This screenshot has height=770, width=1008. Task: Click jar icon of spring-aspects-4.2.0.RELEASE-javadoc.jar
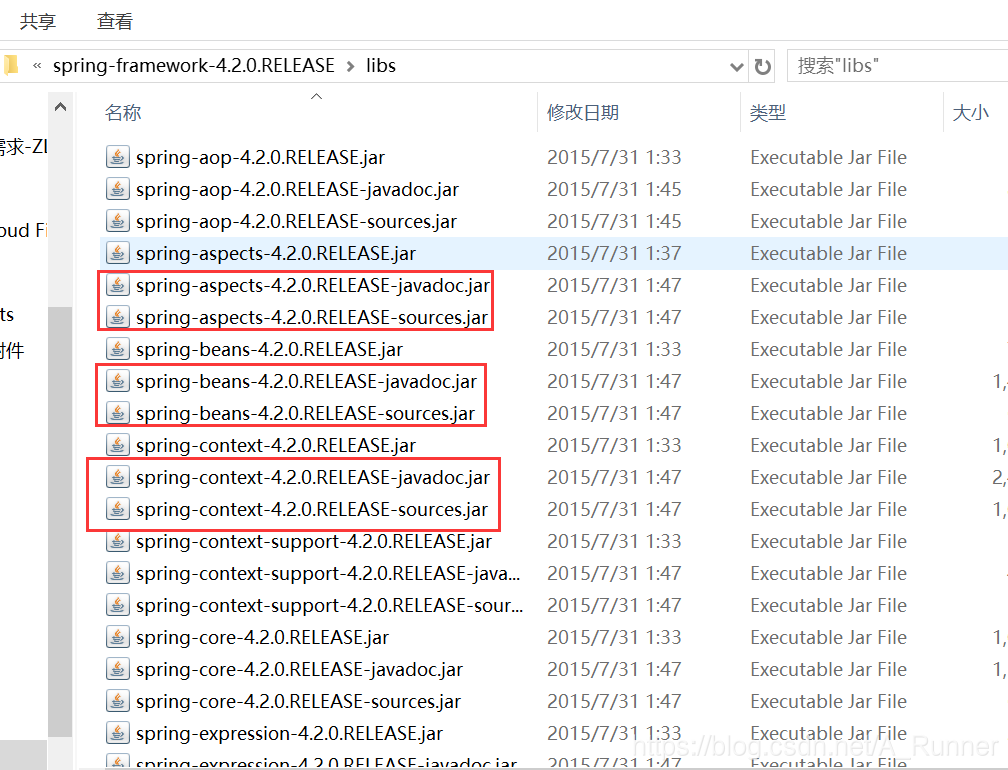[x=118, y=285]
